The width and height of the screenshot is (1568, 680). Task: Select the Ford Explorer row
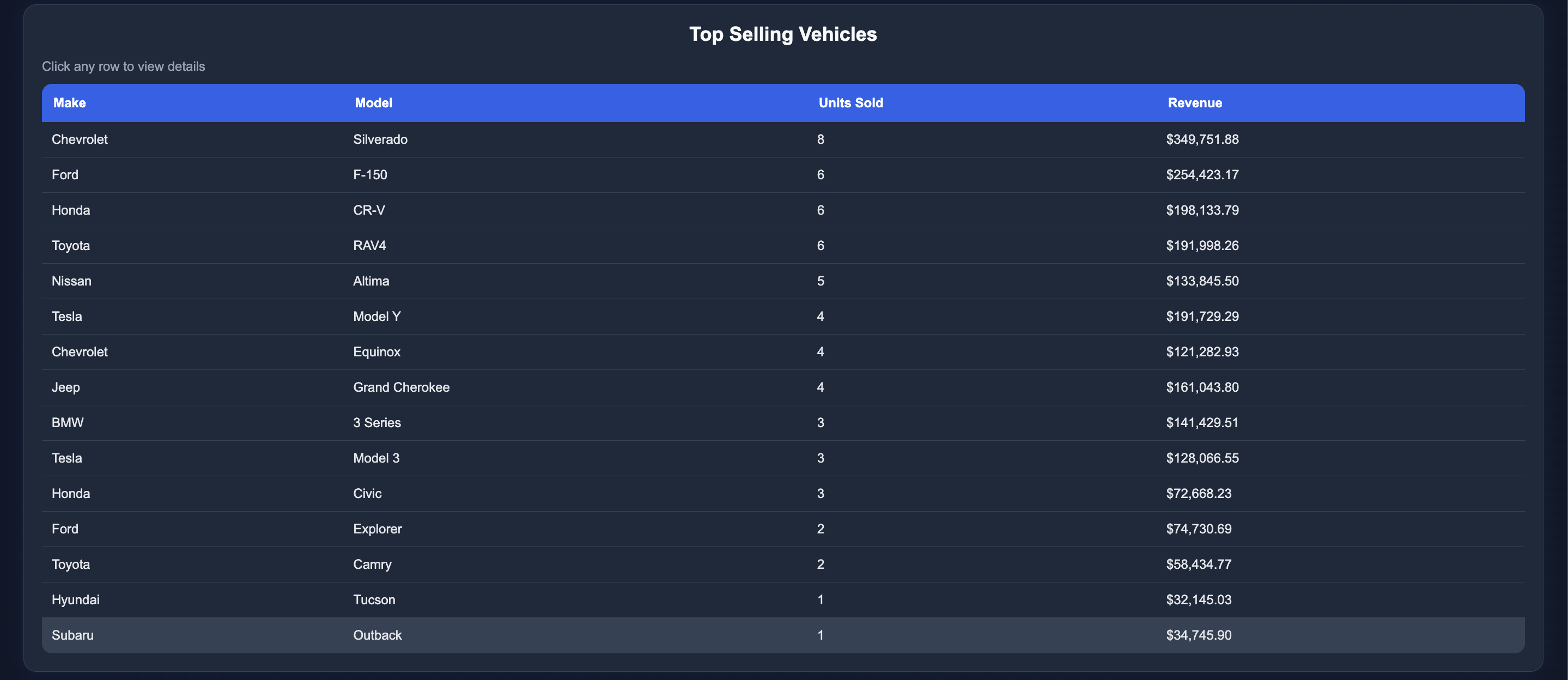pyautogui.click(x=783, y=529)
